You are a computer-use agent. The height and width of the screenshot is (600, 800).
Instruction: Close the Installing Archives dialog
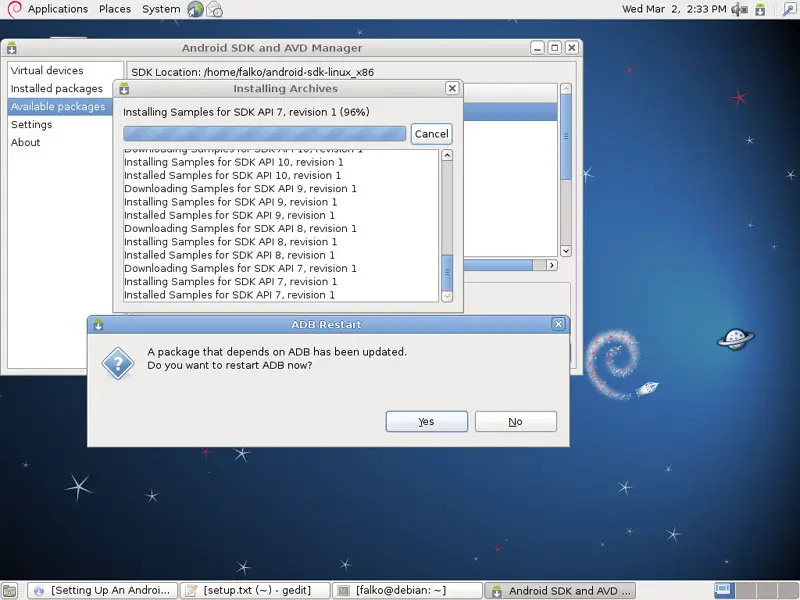452,88
